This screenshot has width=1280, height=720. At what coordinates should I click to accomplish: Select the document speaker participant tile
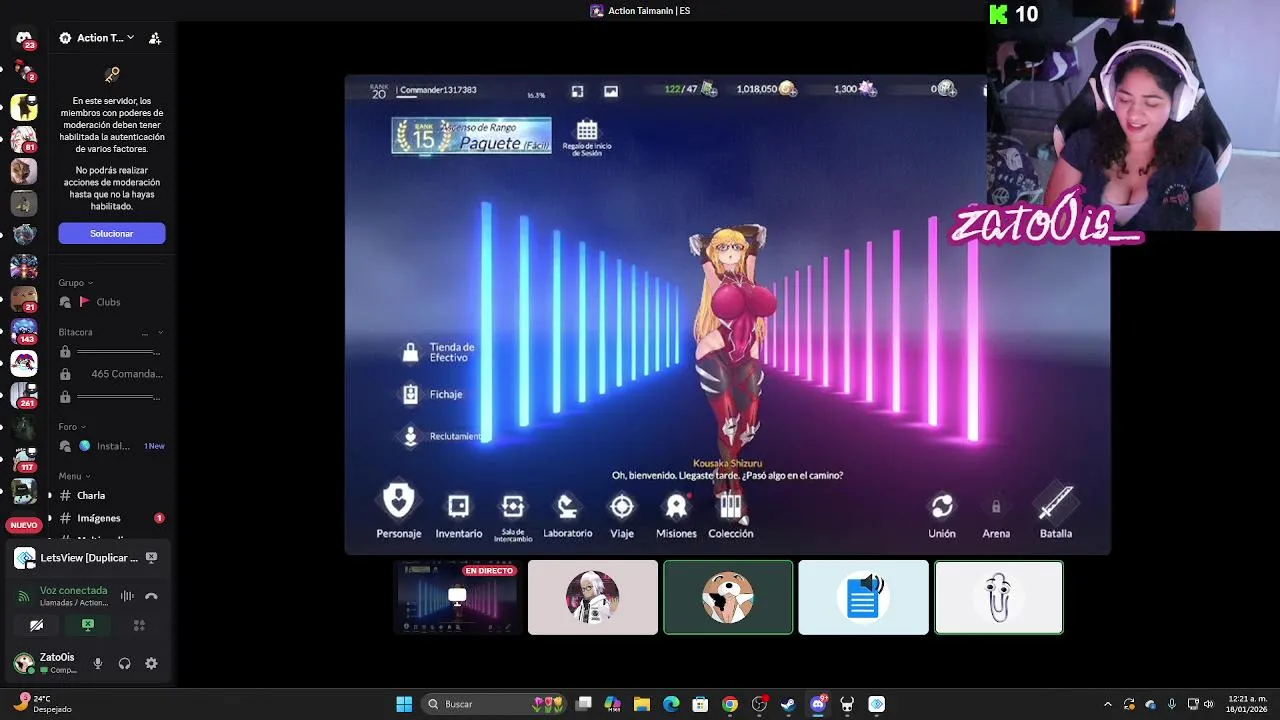(863, 597)
